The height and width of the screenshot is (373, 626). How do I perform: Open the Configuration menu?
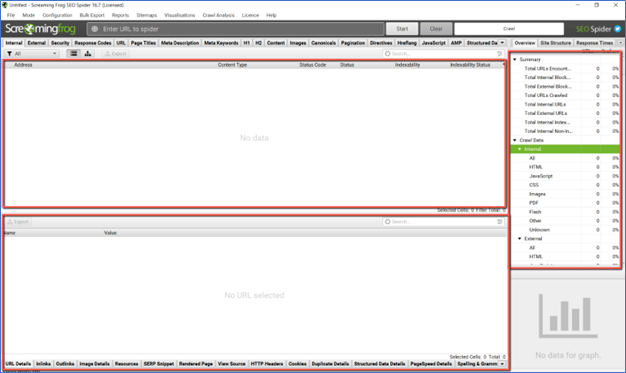tap(57, 15)
